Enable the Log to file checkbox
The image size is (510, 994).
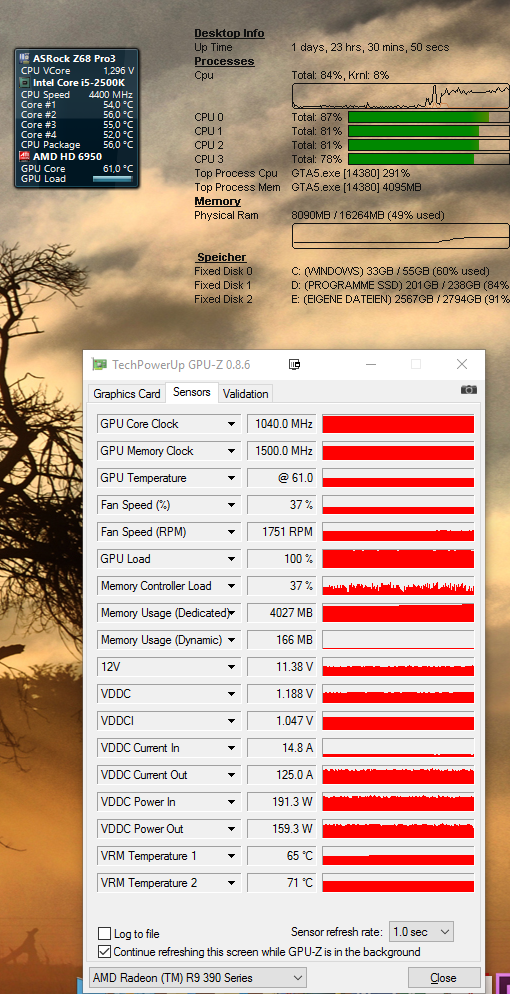pyautogui.click(x=105, y=934)
